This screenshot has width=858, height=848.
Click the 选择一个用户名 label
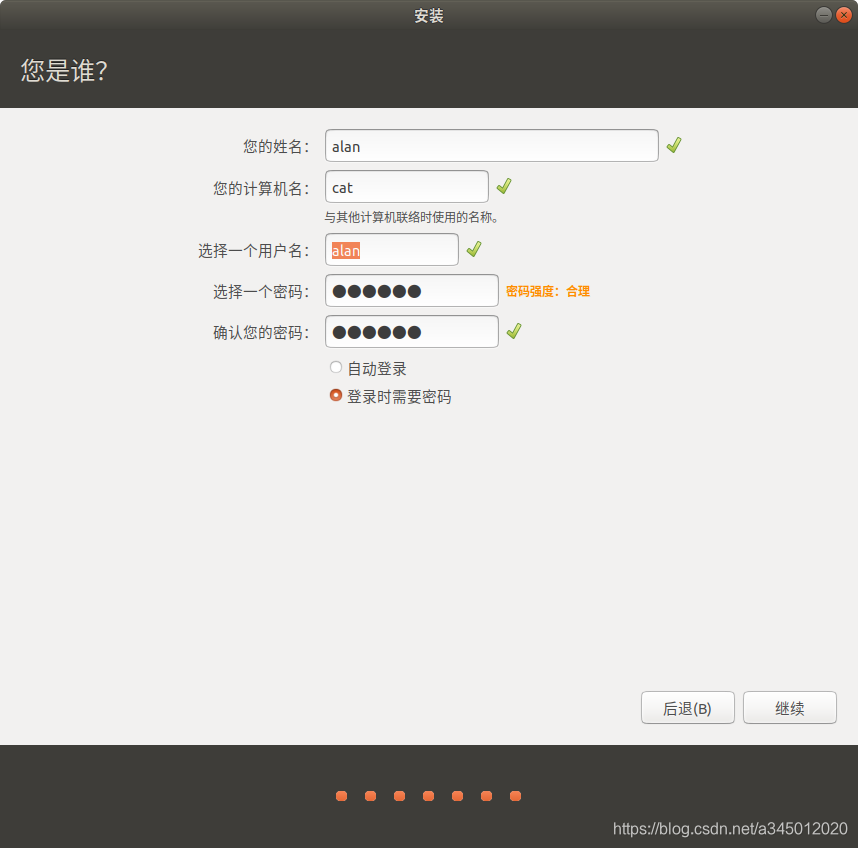254,251
